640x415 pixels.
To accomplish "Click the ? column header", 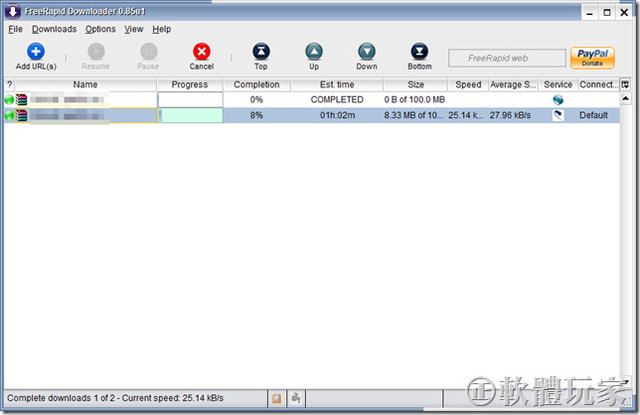I will pyautogui.click(x=9, y=85).
